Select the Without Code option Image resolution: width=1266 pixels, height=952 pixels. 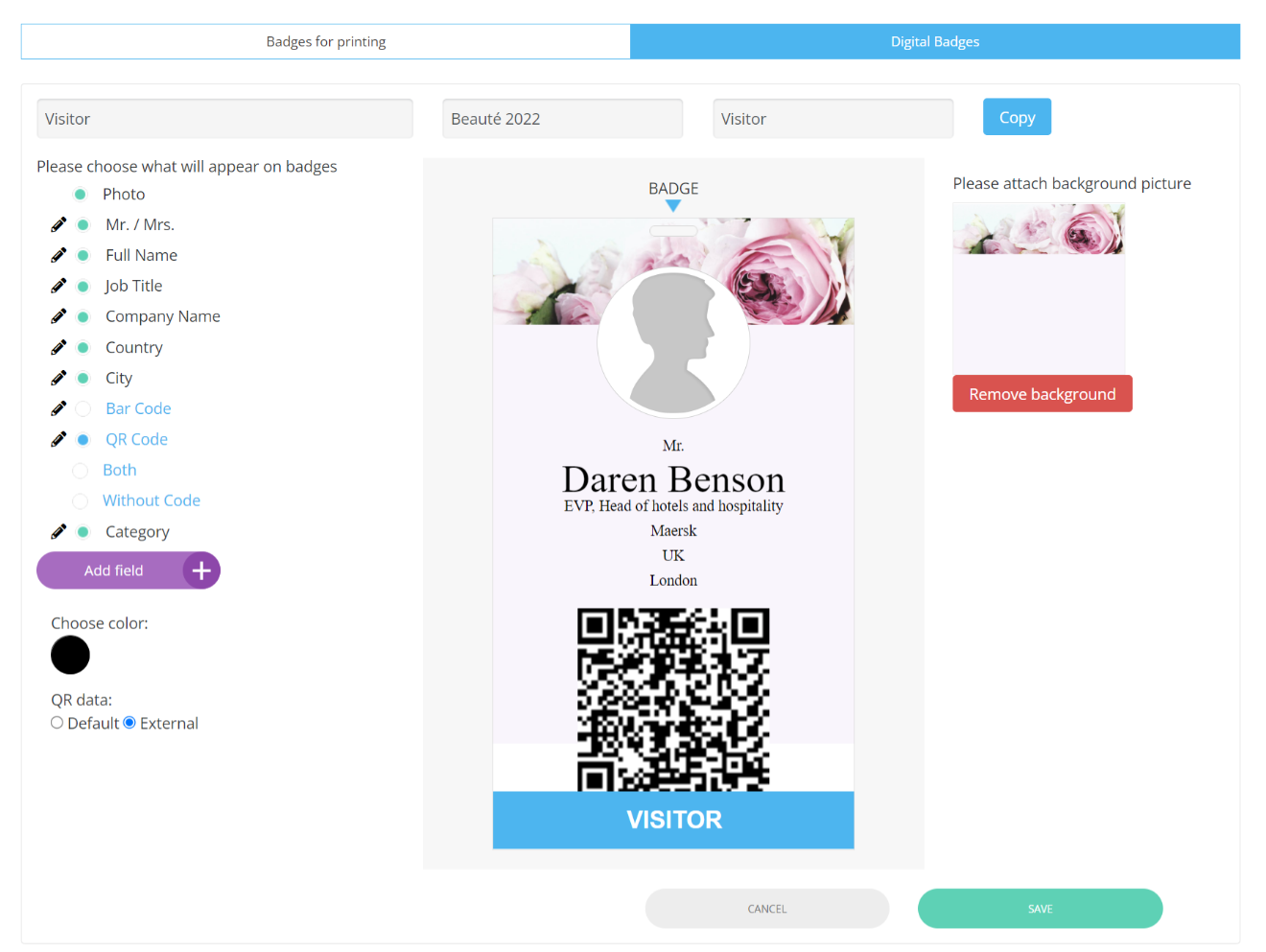[x=81, y=500]
